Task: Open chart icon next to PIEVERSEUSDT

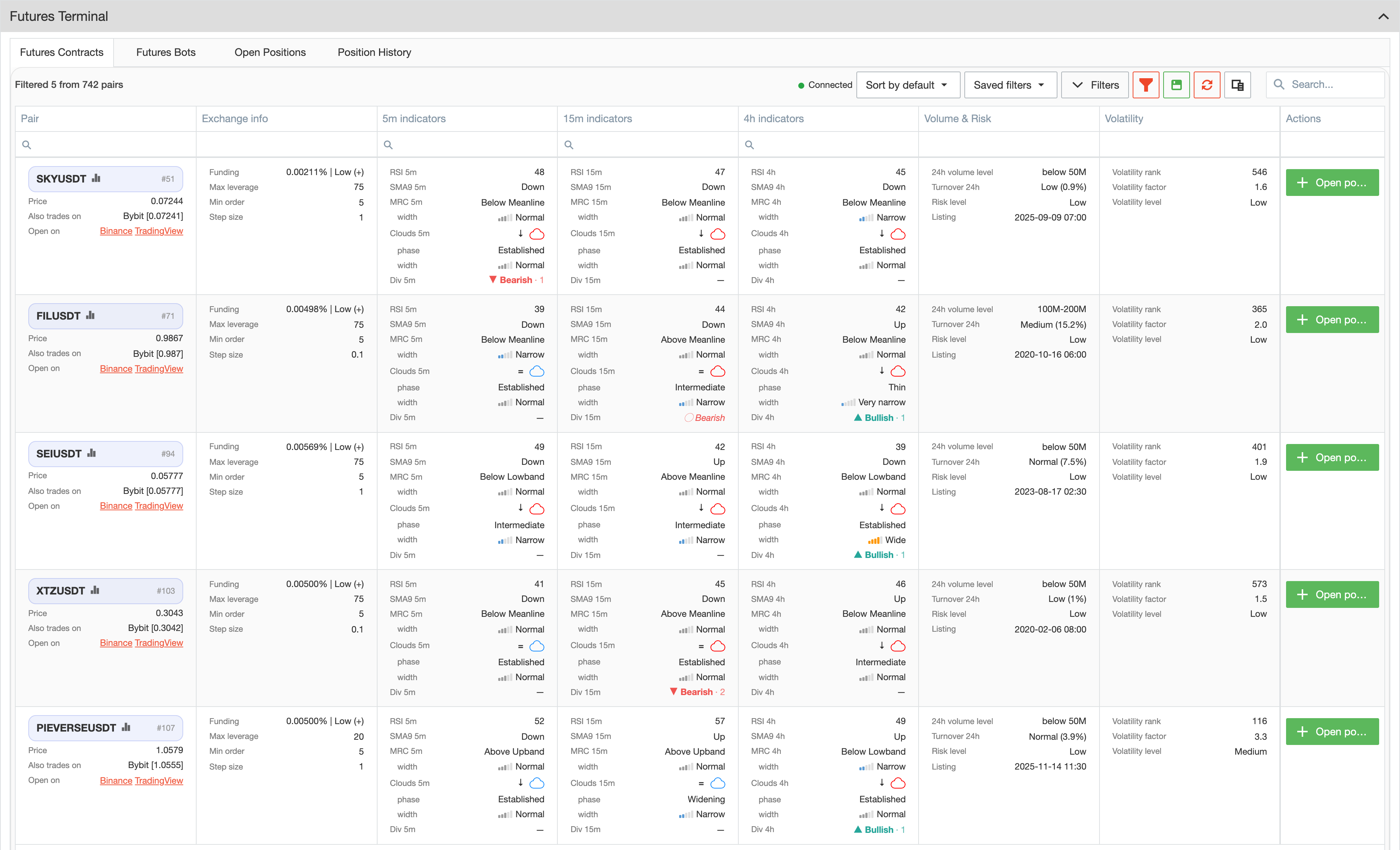Action: [126, 727]
